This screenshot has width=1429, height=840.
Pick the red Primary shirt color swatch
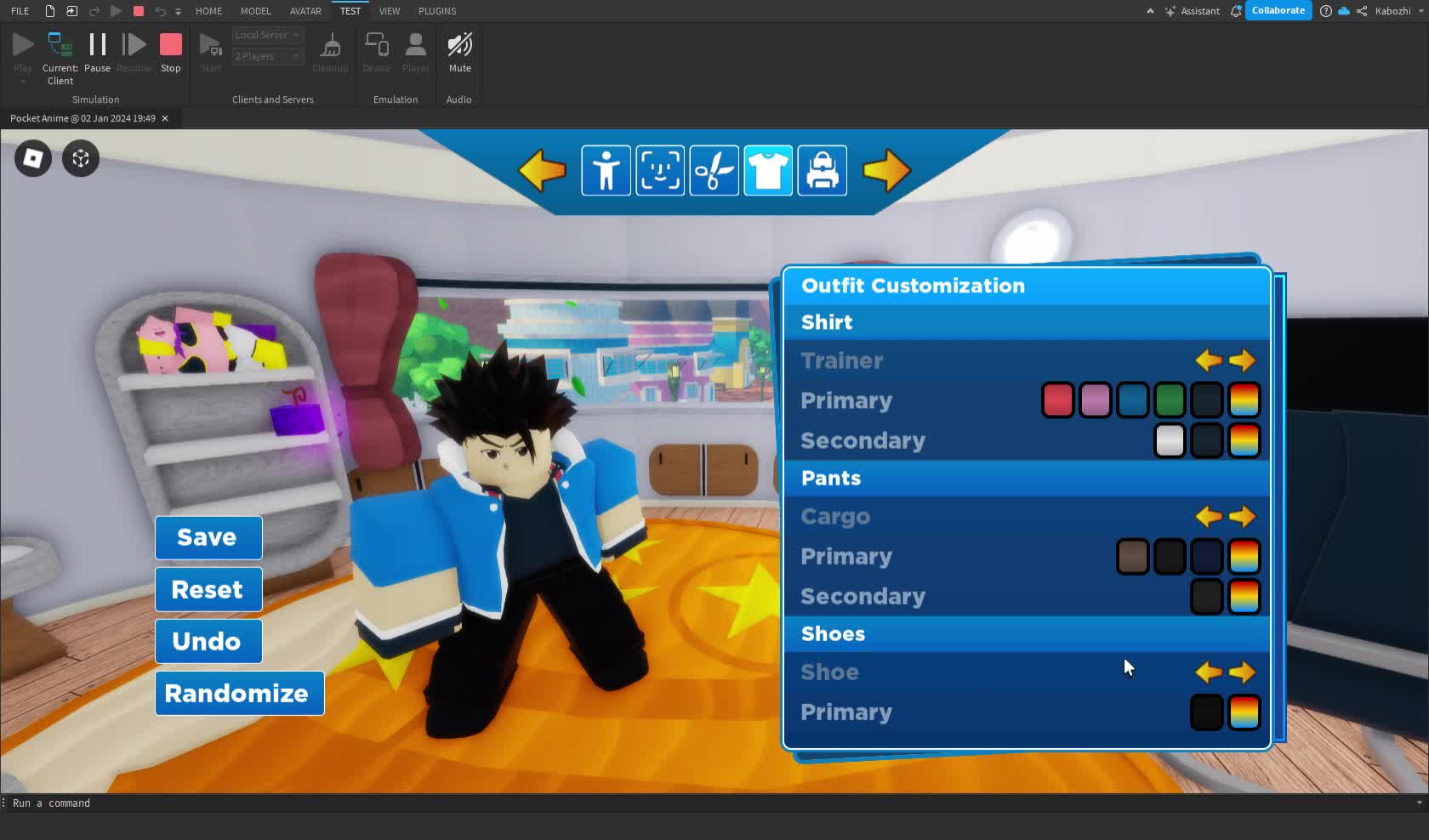pos(1057,400)
